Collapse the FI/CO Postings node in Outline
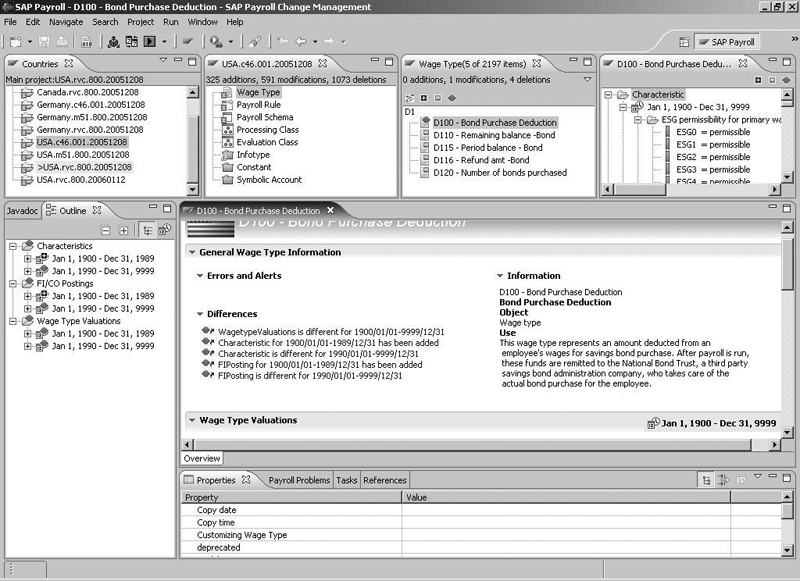Viewport: 800px width, 581px height. click(x=13, y=284)
